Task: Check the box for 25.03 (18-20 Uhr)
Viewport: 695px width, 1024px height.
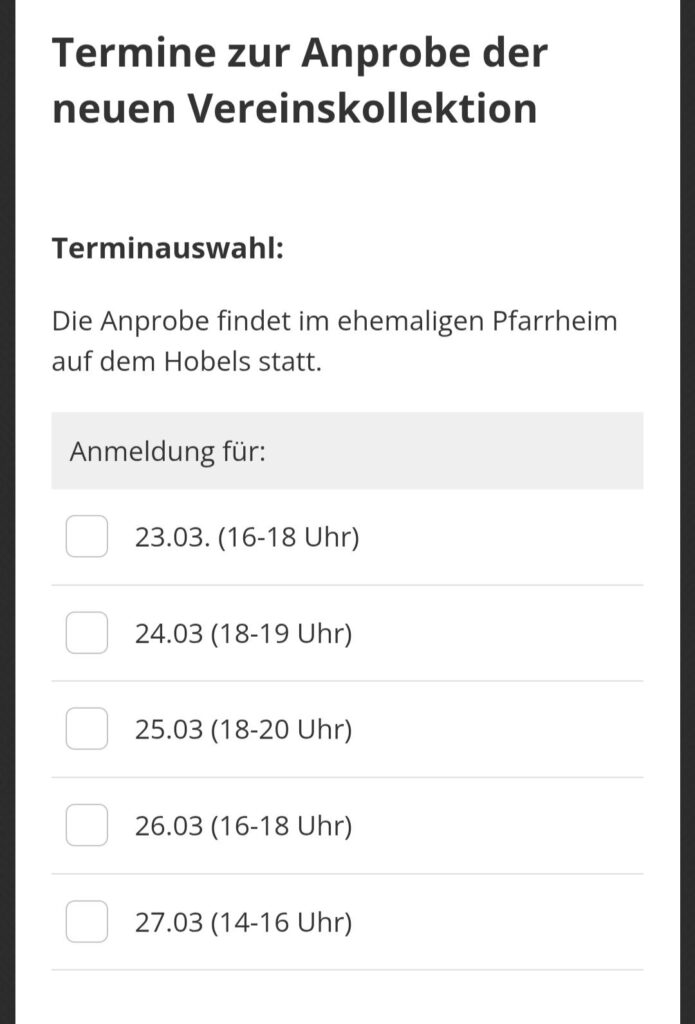Action: (87, 729)
